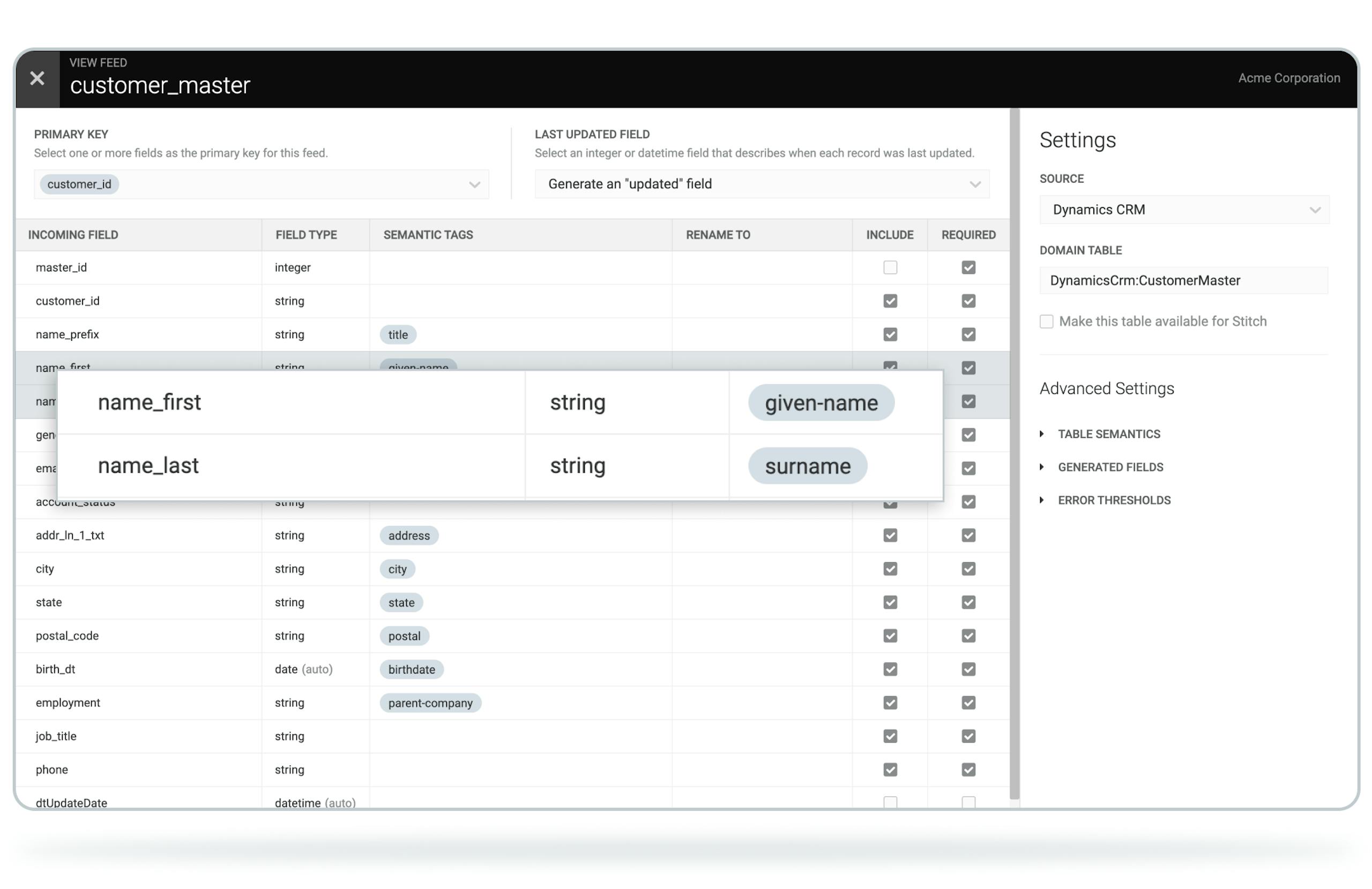Select the birthdate semantic tag

click(x=411, y=669)
